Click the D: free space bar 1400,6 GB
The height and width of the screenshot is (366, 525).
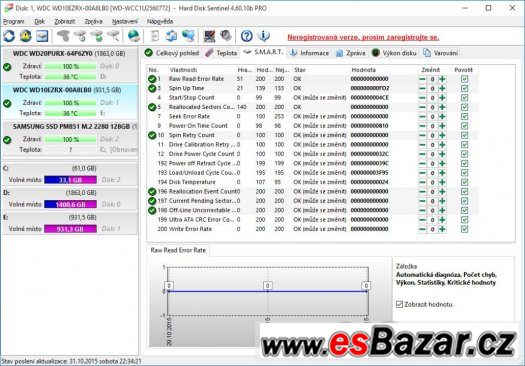70,205
